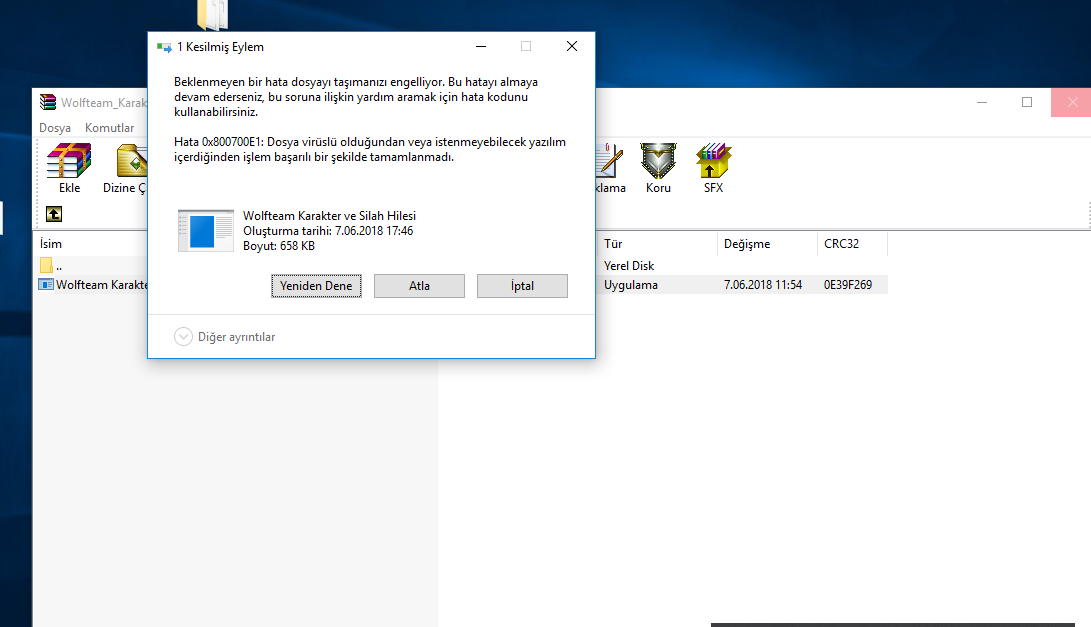Click the SFX toolbar icon
Viewport: 1091px width, 627px height.
pyautogui.click(x=713, y=161)
